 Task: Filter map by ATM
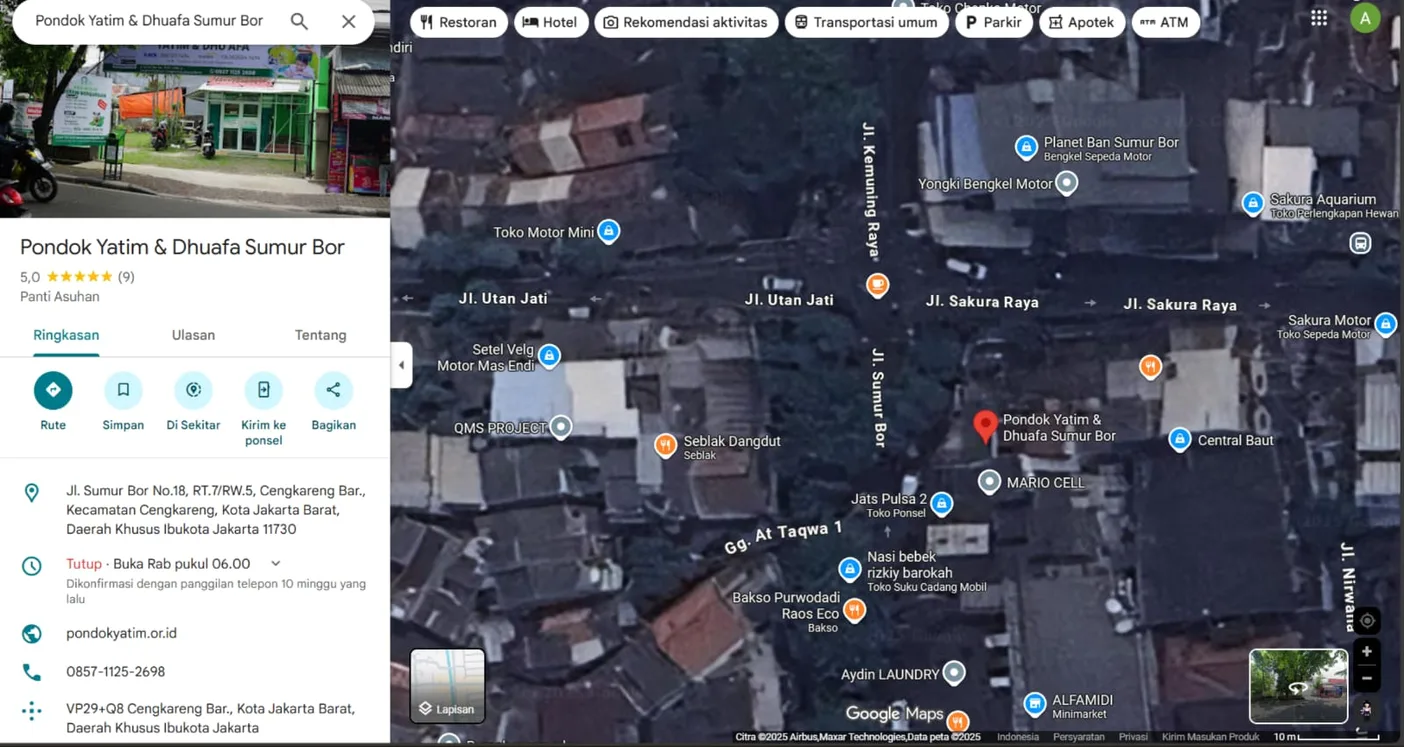(1165, 22)
